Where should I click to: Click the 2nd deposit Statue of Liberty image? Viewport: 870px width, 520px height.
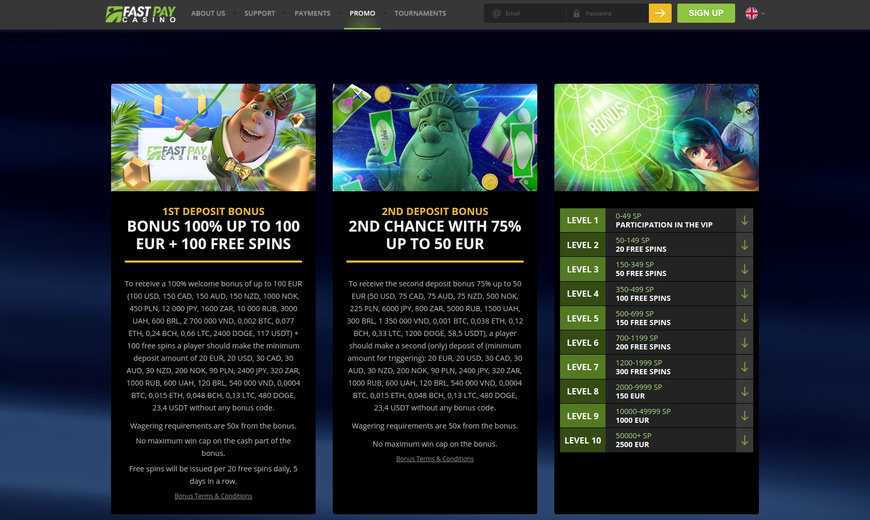coord(434,138)
